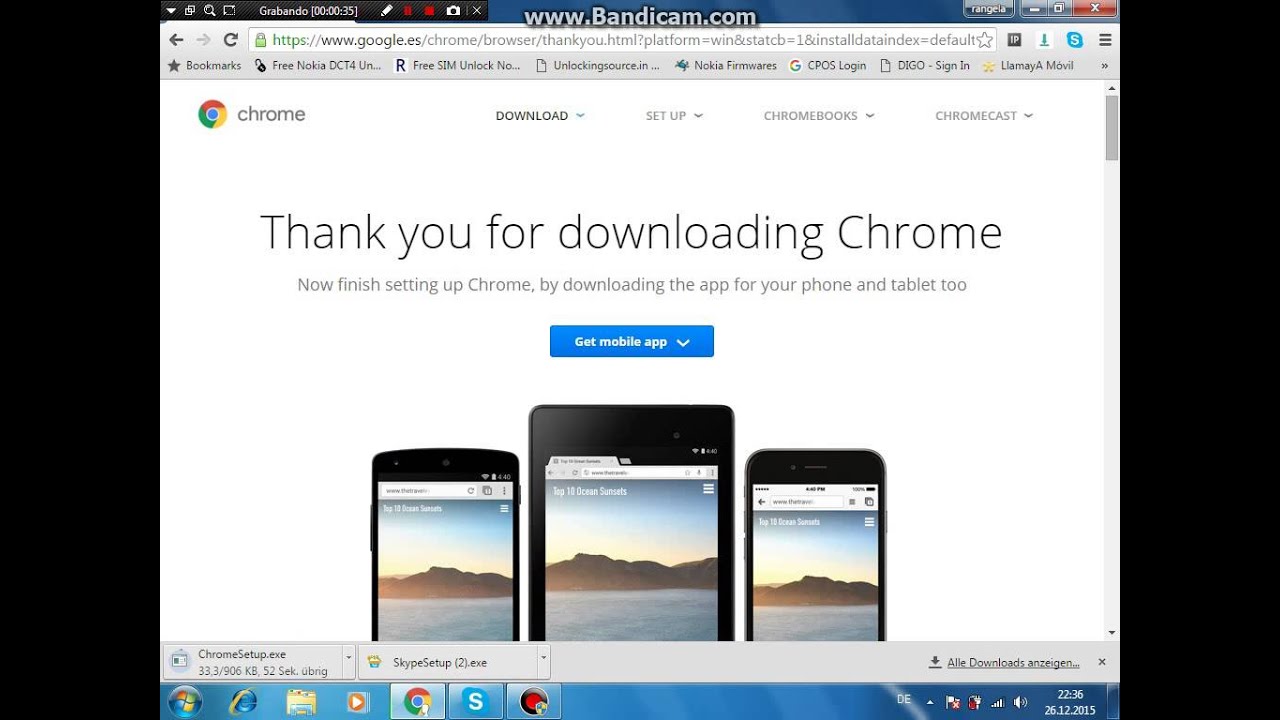The width and height of the screenshot is (1280, 720).
Task: Expand the CHROMECAST navigation menu
Action: click(984, 116)
